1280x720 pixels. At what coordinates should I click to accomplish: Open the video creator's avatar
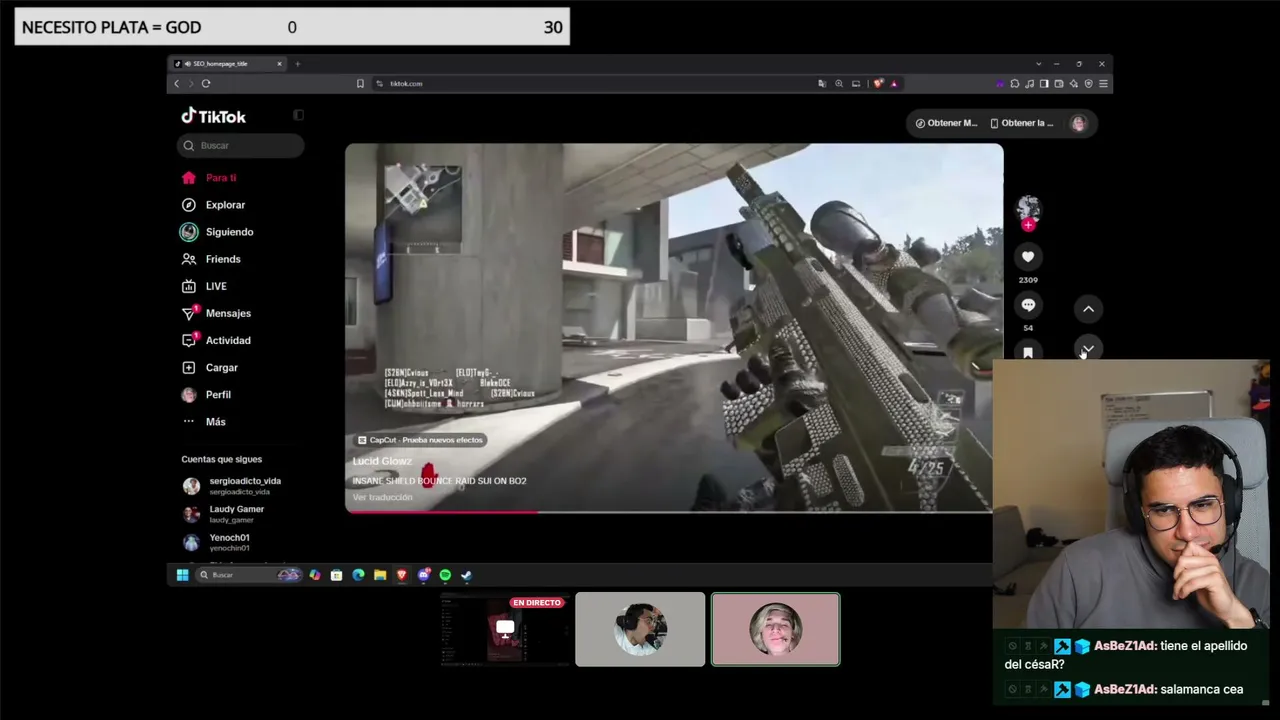coord(1028,207)
